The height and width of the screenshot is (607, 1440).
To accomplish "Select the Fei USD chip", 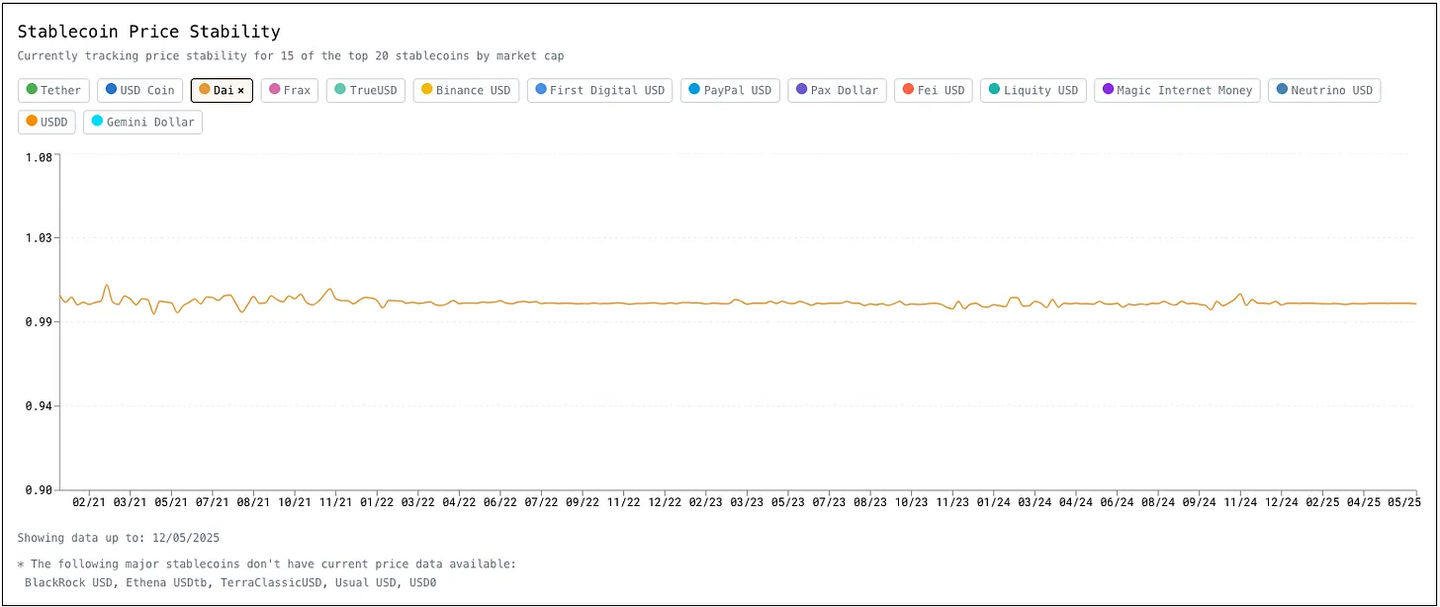I will click(x=933, y=90).
